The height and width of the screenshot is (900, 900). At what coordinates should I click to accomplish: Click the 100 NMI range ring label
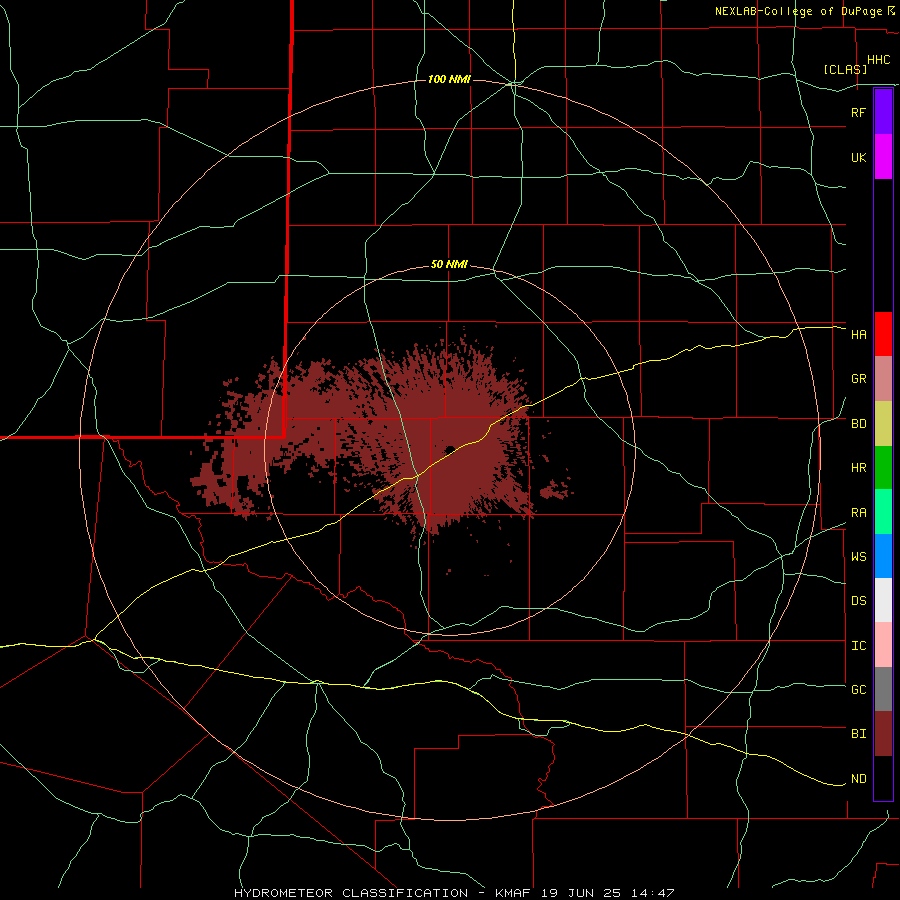[x=449, y=79]
